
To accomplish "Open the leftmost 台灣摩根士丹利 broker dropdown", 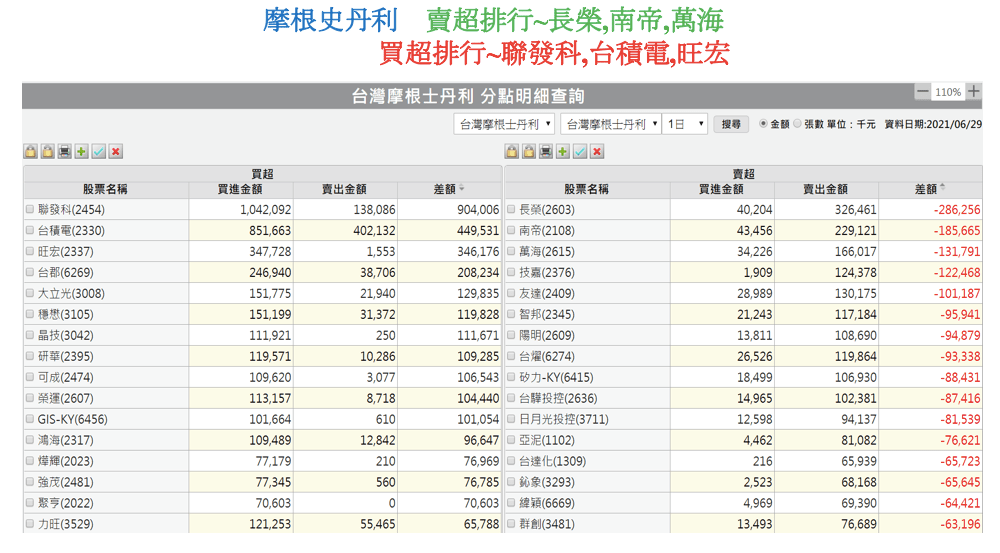I will (505, 124).
